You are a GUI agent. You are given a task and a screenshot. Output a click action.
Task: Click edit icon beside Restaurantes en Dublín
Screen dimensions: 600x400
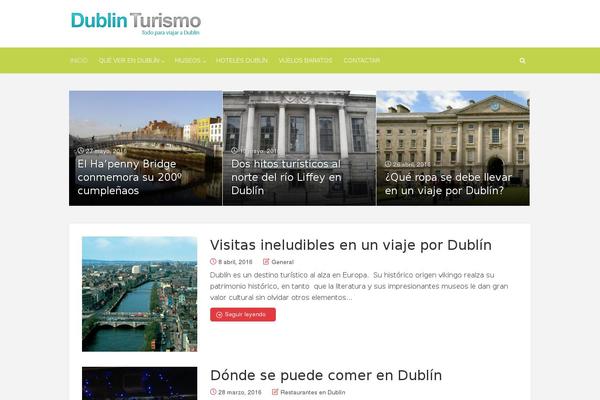(x=275, y=392)
